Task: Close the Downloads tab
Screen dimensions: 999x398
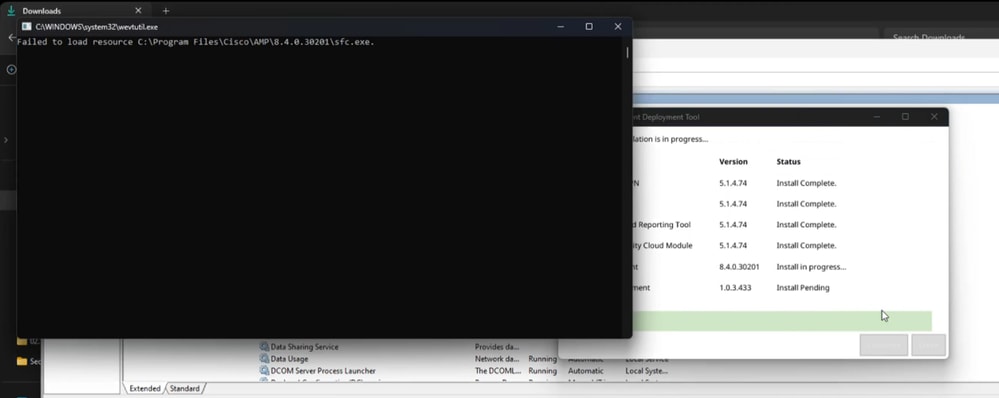Action: pyautogui.click(x=138, y=11)
